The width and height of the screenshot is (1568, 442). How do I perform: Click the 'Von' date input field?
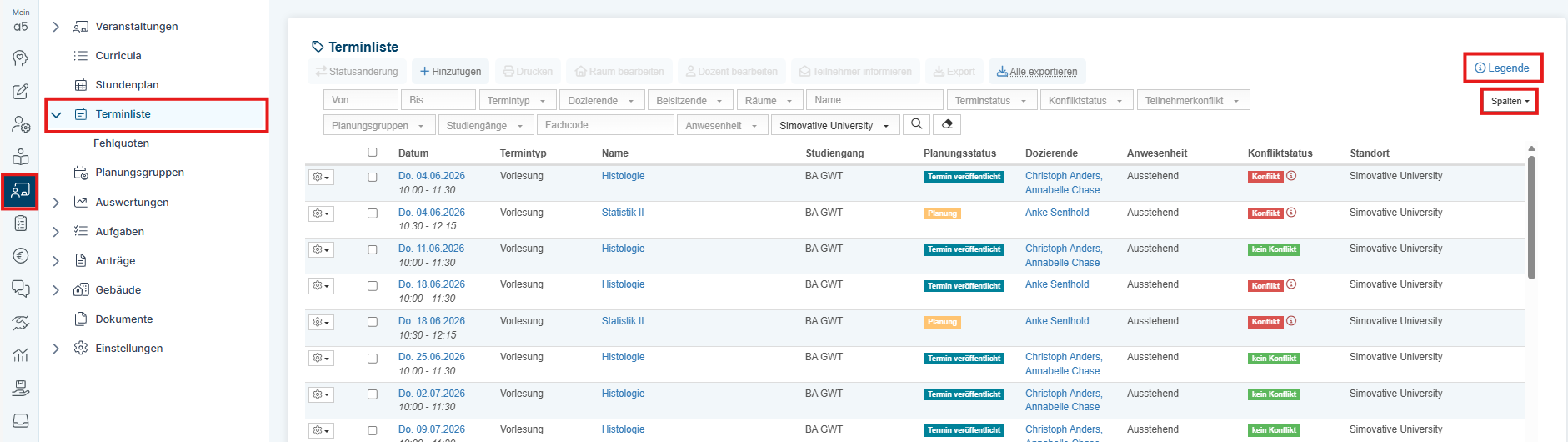(x=360, y=100)
